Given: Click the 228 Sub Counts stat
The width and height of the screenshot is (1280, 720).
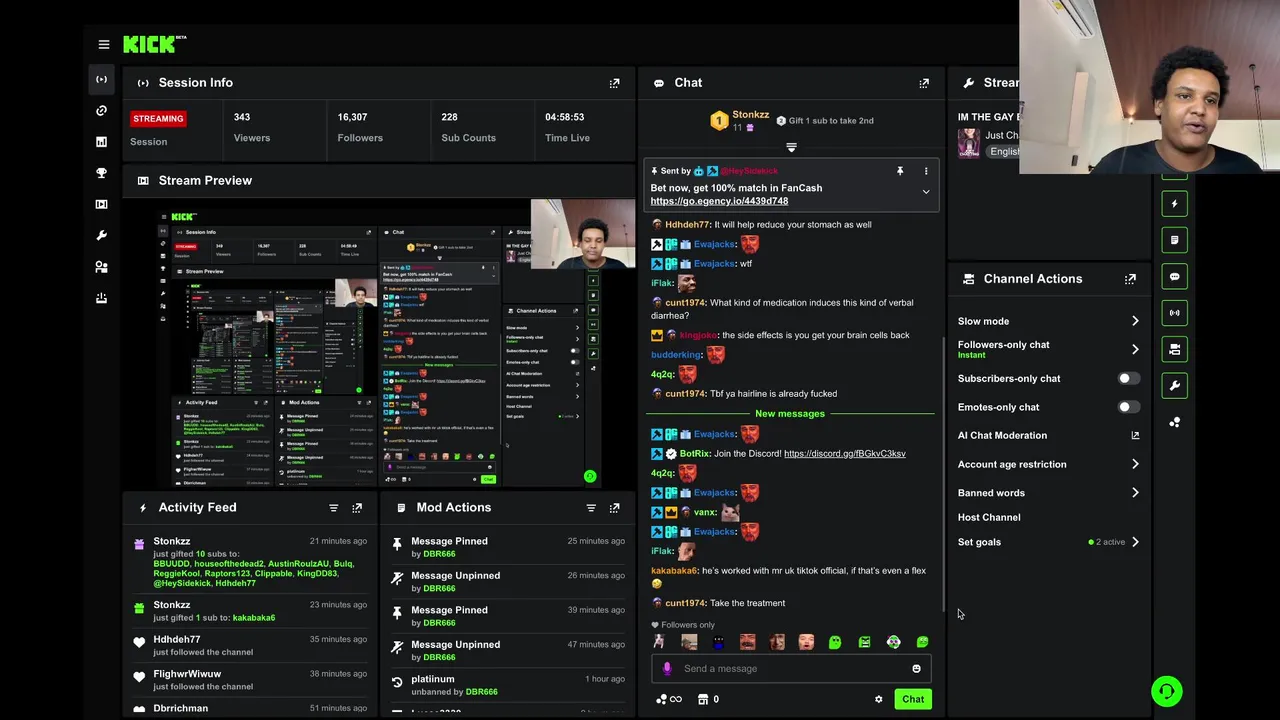Looking at the screenshot, I should (468, 127).
